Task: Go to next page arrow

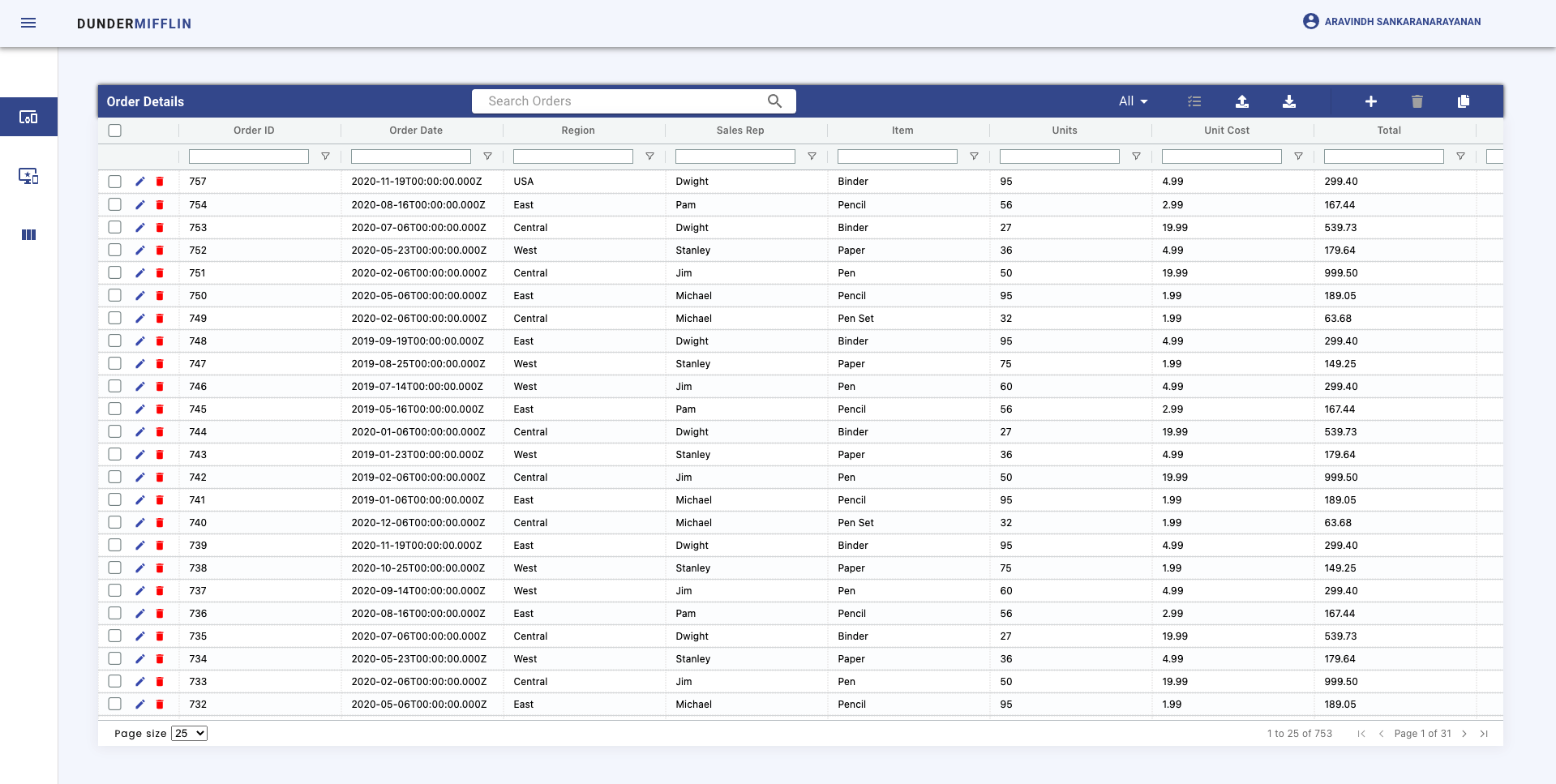Action: click(x=1464, y=734)
